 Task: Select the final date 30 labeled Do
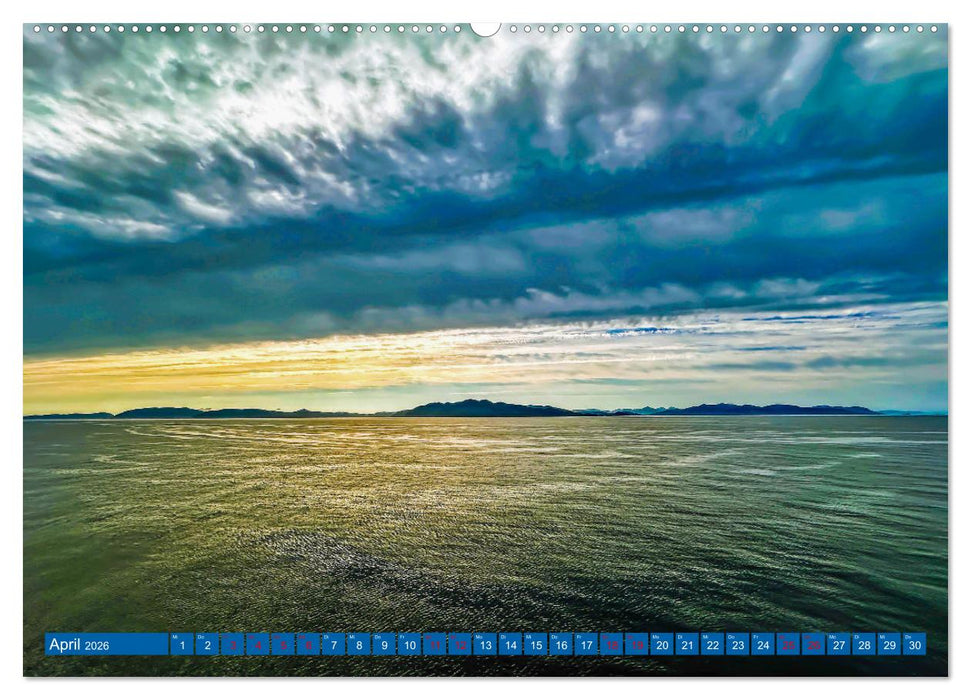point(914,644)
